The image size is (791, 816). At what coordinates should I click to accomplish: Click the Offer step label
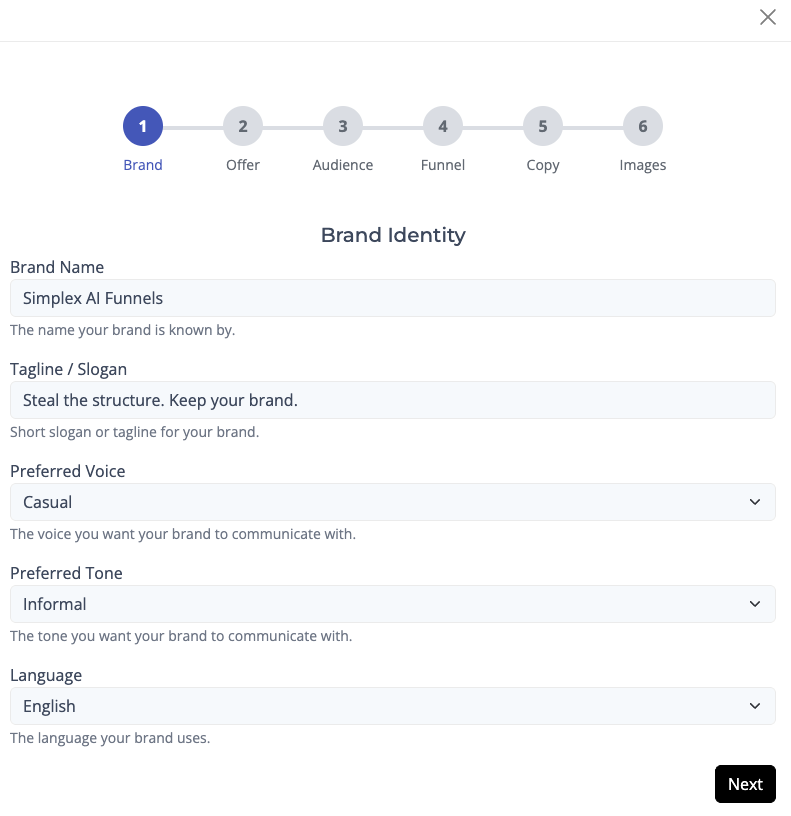[243, 165]
